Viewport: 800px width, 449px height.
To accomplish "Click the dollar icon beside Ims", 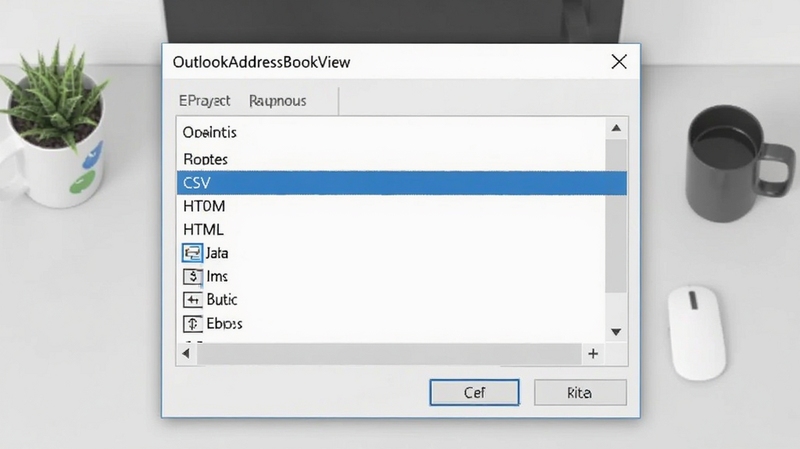I will pyautogui.click(x=192, y=277).
